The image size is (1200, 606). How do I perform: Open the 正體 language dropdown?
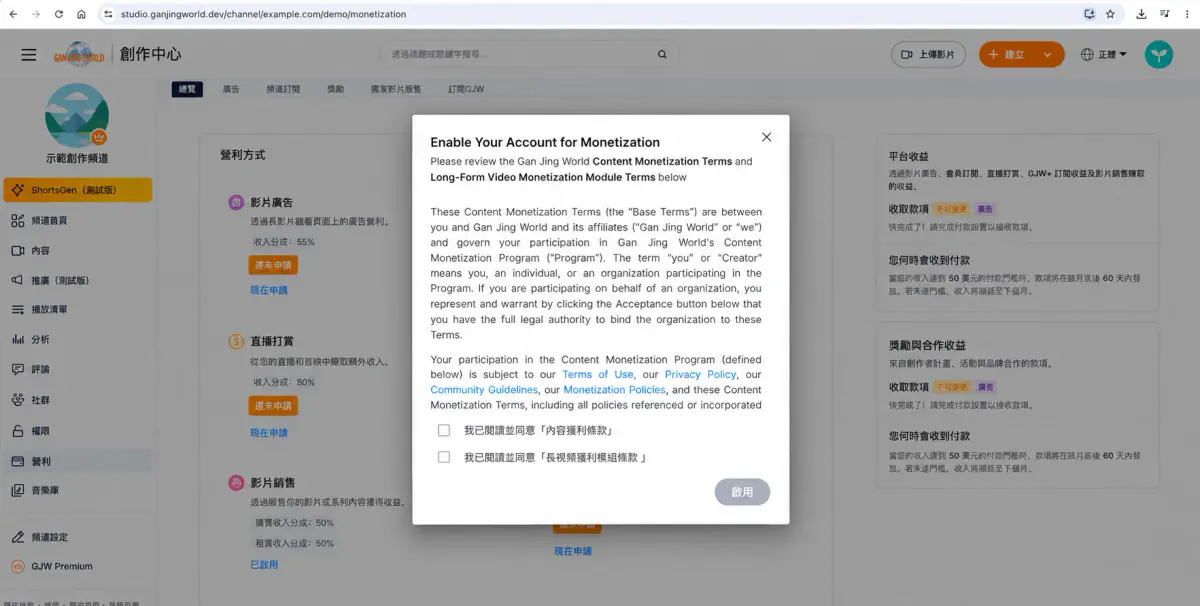(1104, 55)
